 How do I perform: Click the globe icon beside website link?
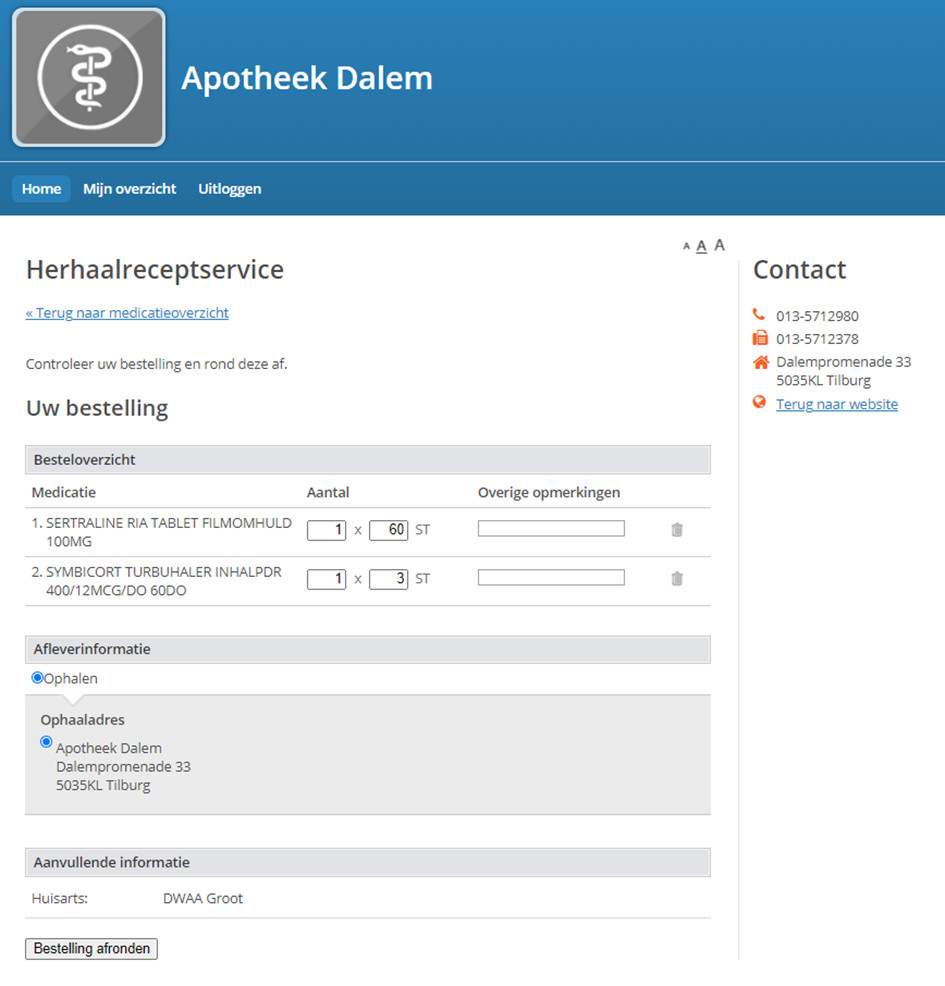click(760, 402)
